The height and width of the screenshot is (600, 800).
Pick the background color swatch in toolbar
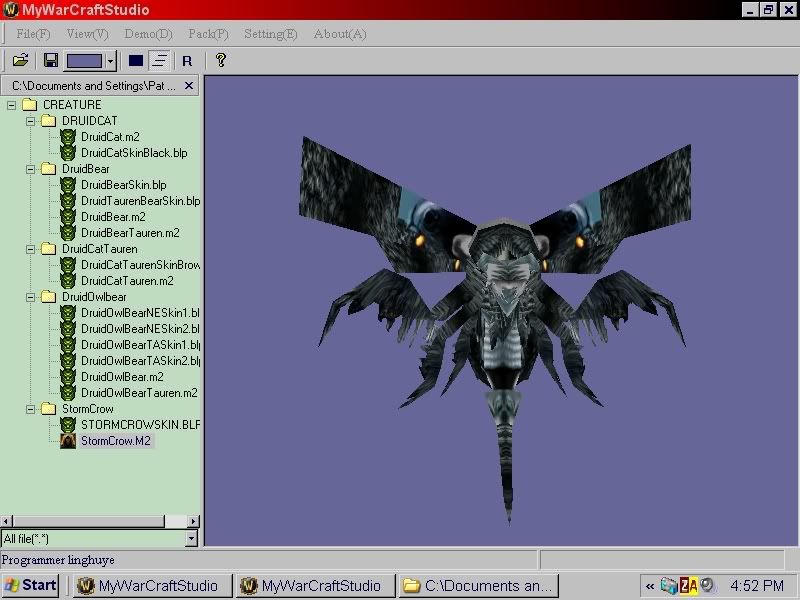pyautogui.click(x=84, y=61)
